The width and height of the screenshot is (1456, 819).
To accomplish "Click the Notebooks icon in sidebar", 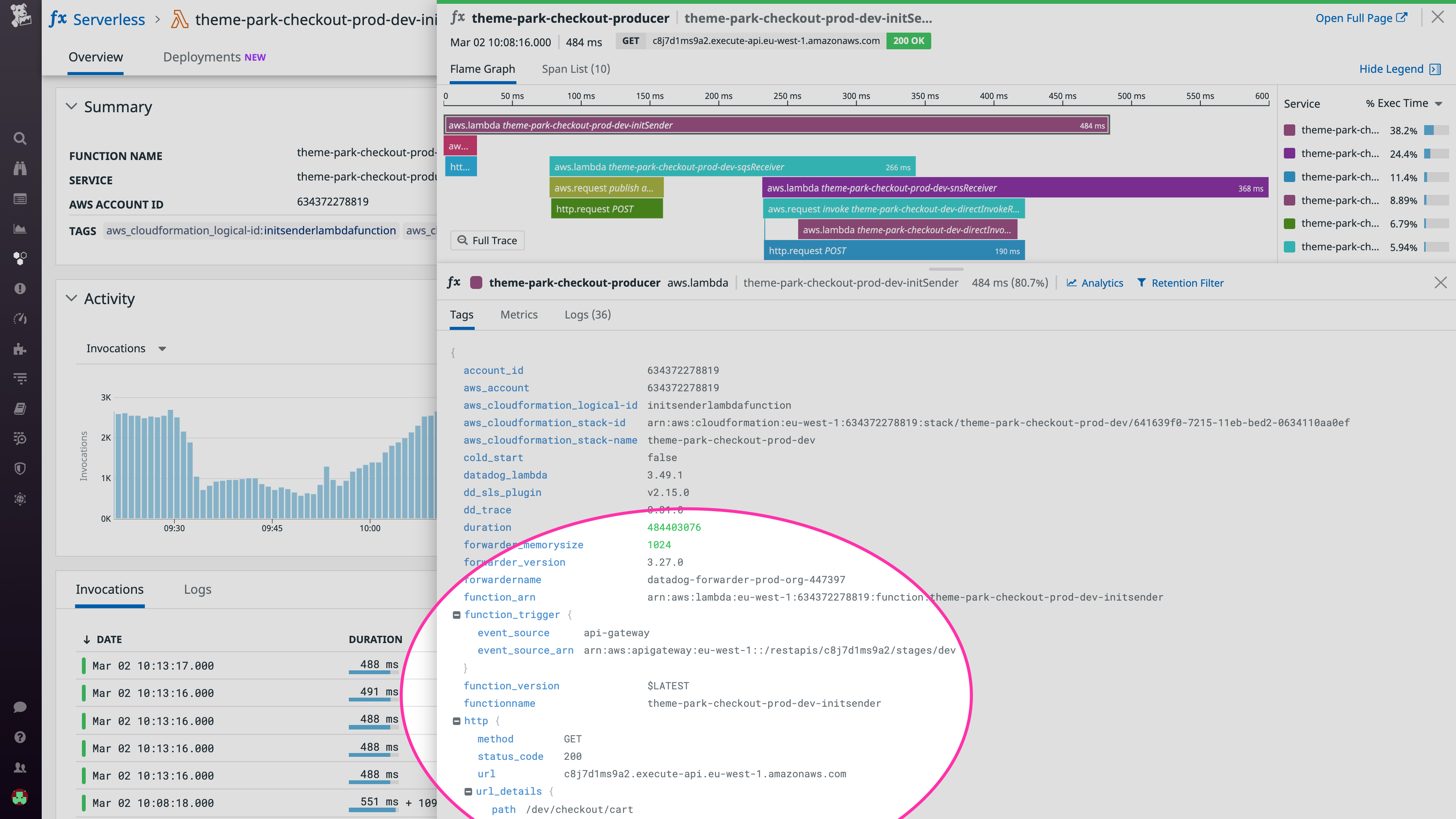I will [x=20, y=408].
